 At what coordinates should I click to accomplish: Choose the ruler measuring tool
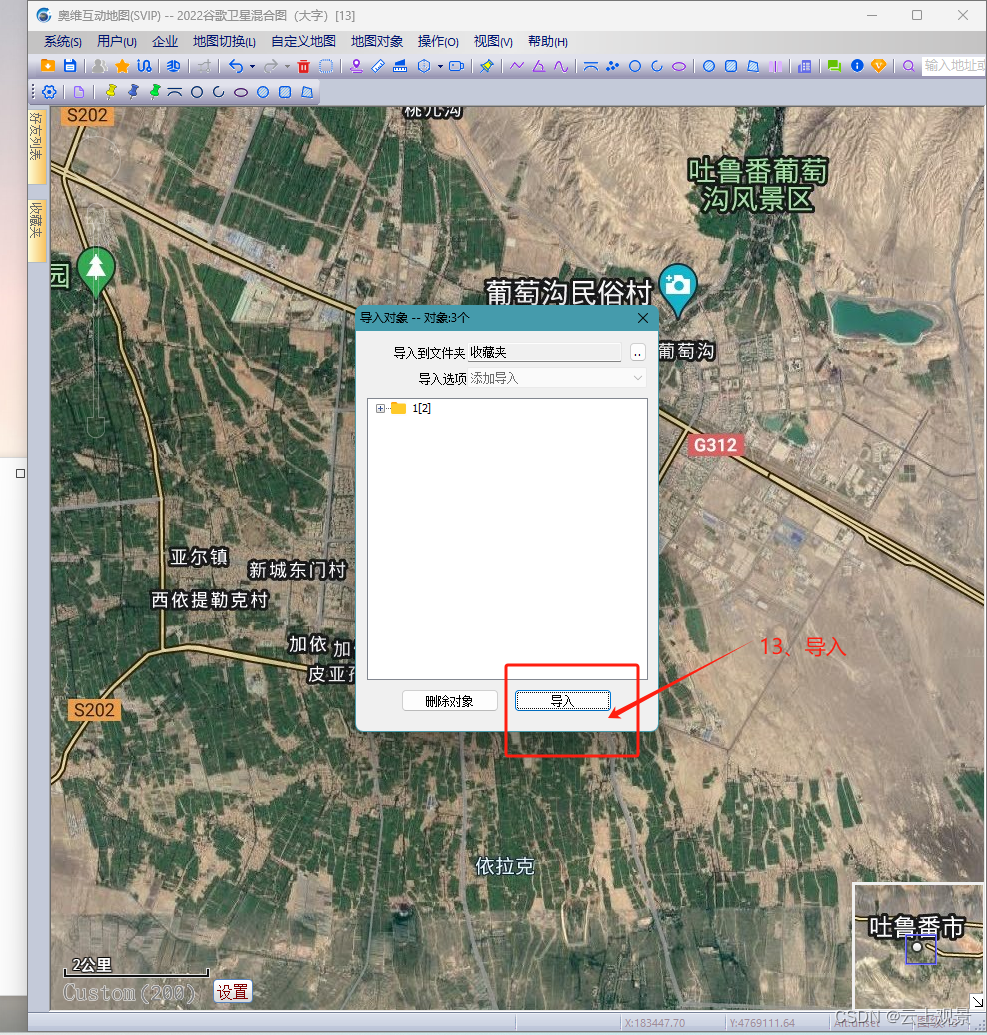coord(378,66)
